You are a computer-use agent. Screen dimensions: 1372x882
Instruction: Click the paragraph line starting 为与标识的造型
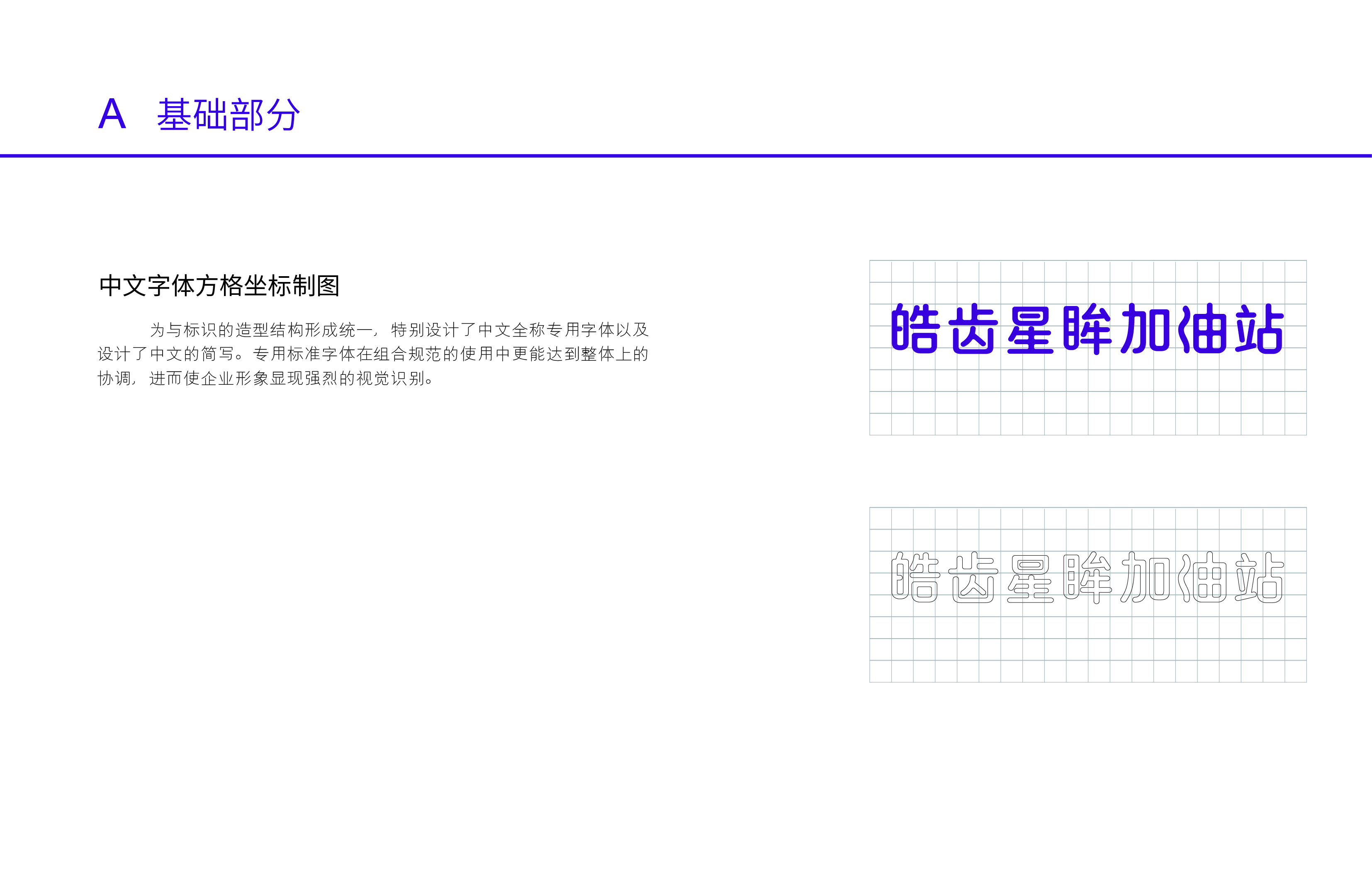click(399, 330)
